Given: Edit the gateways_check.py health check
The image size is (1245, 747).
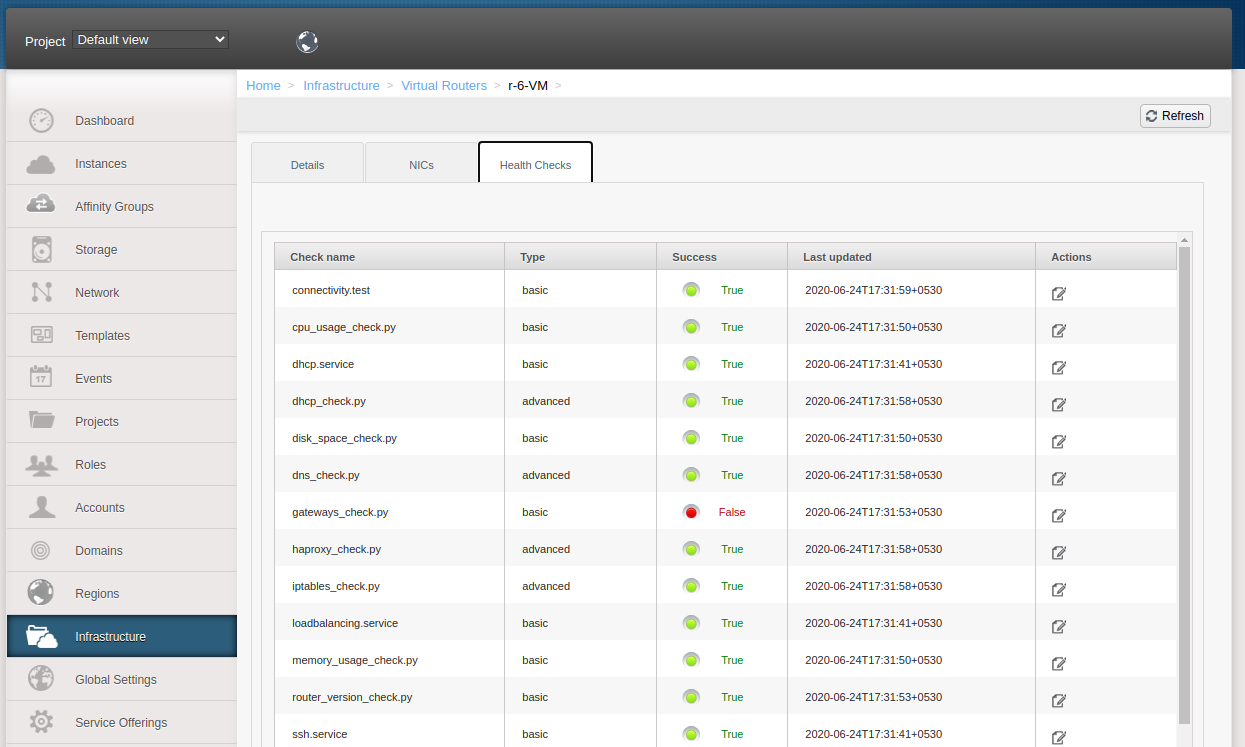Looking at the screenshot, I should coord(1059,515).
